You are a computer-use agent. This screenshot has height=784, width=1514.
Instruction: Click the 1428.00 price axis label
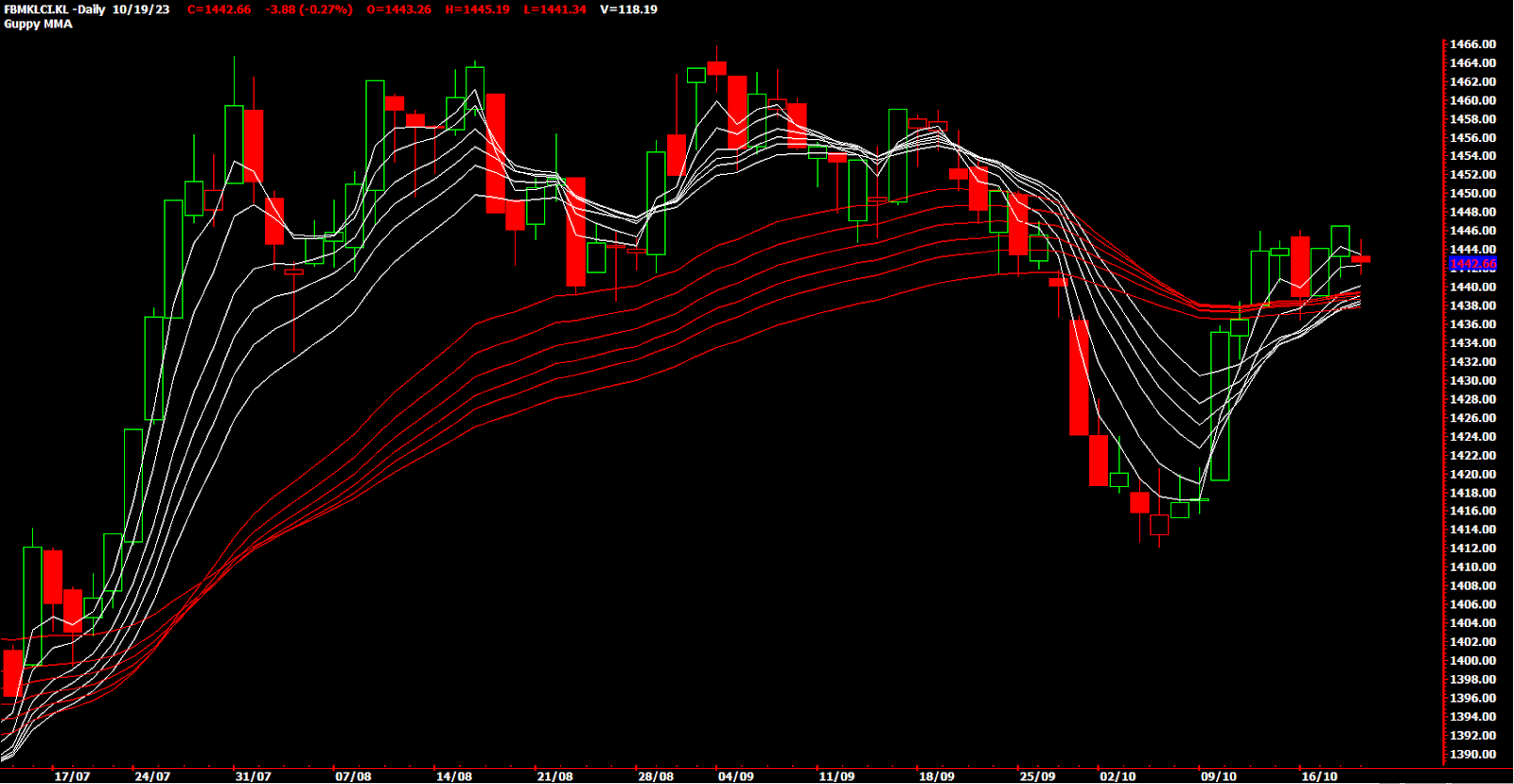point(1472,399)
